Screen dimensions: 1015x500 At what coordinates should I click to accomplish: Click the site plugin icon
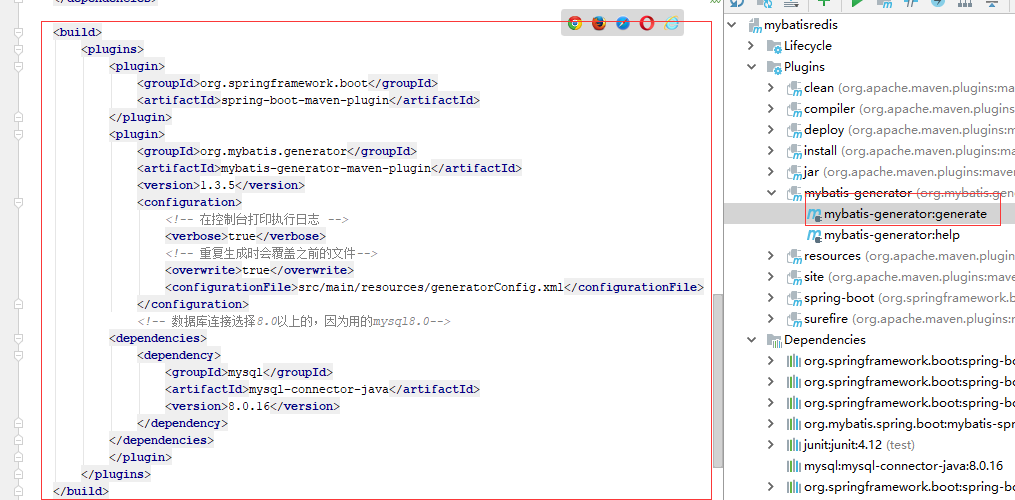point(794,277)
